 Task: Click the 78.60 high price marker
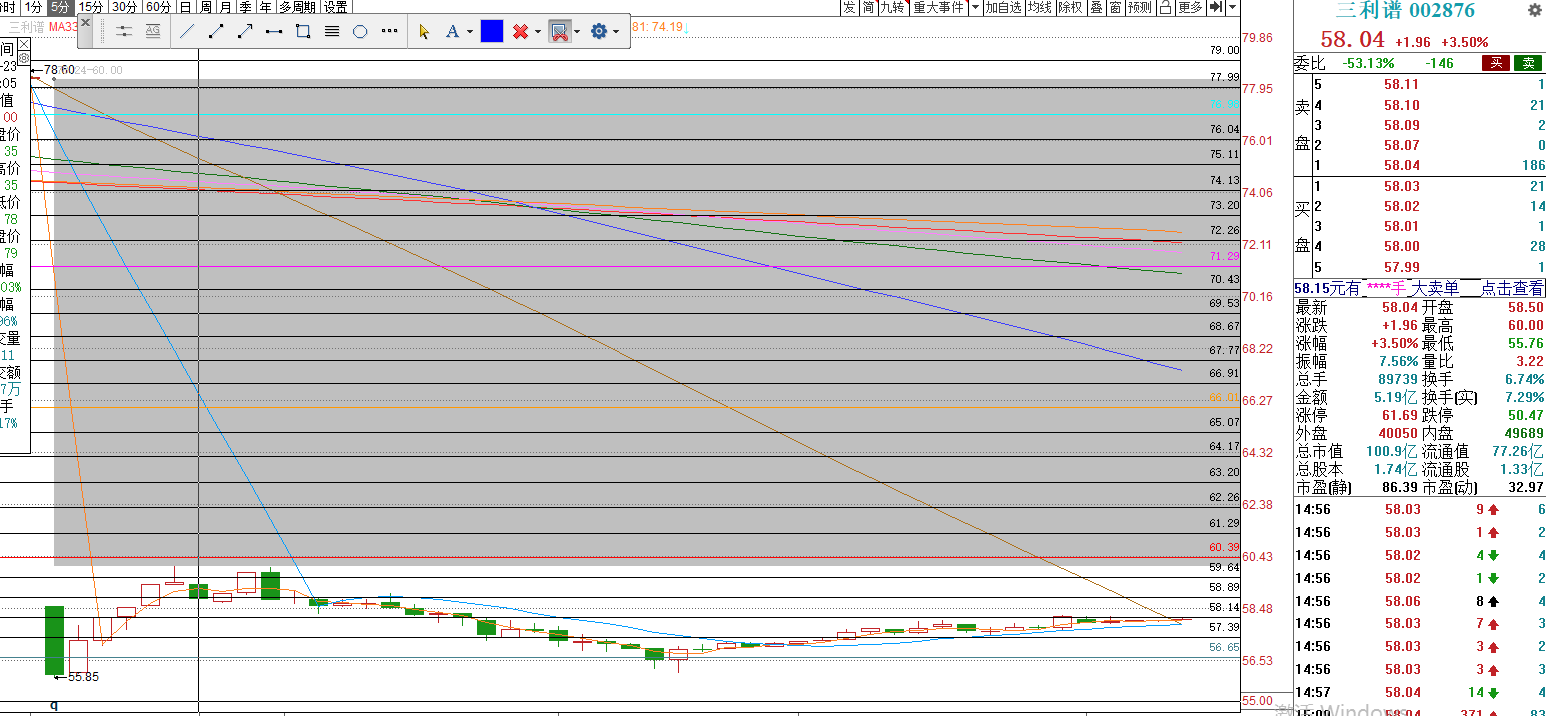click(59, 69)
